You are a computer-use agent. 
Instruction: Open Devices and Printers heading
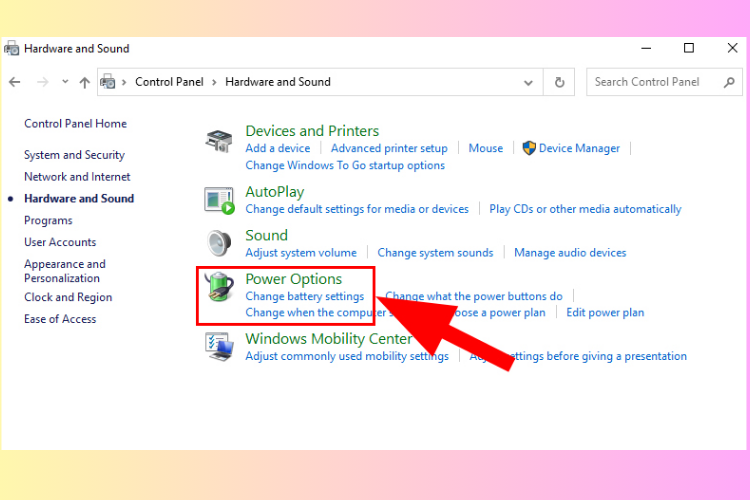[312, 131]
